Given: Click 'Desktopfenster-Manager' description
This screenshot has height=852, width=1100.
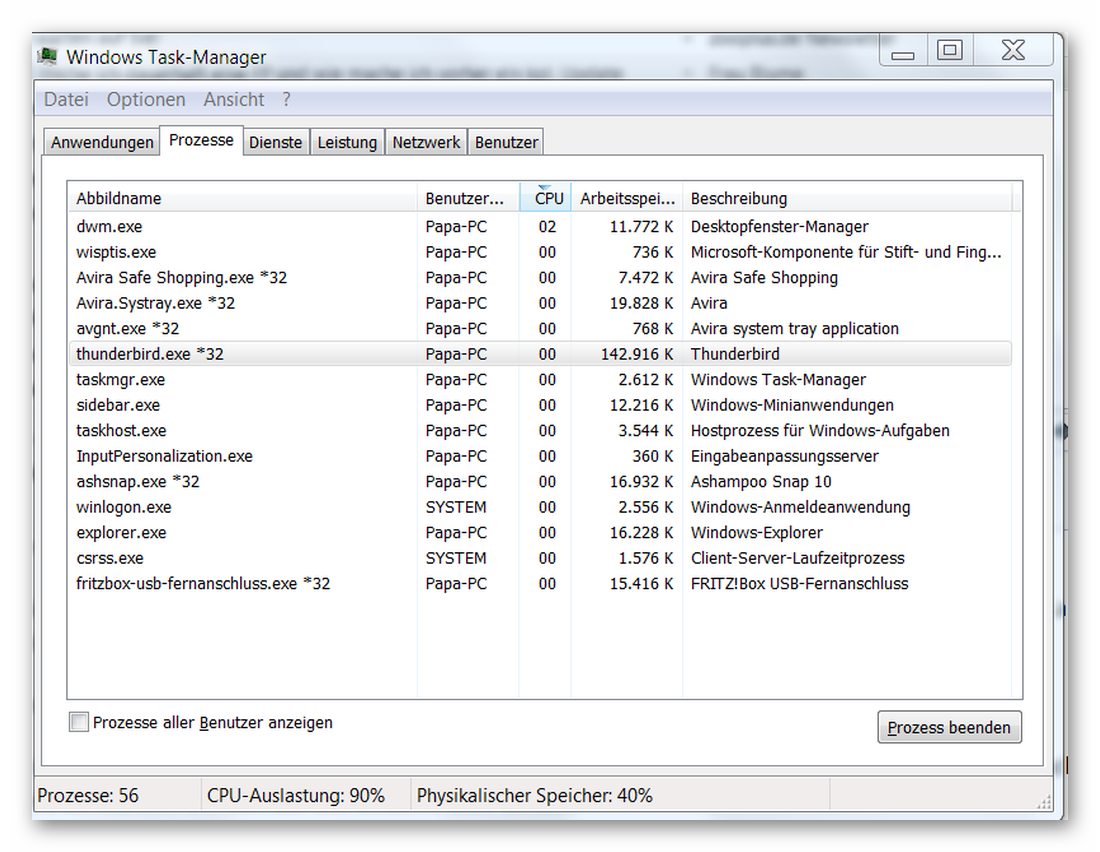Looking at the screenshot, I should point(779,227).
